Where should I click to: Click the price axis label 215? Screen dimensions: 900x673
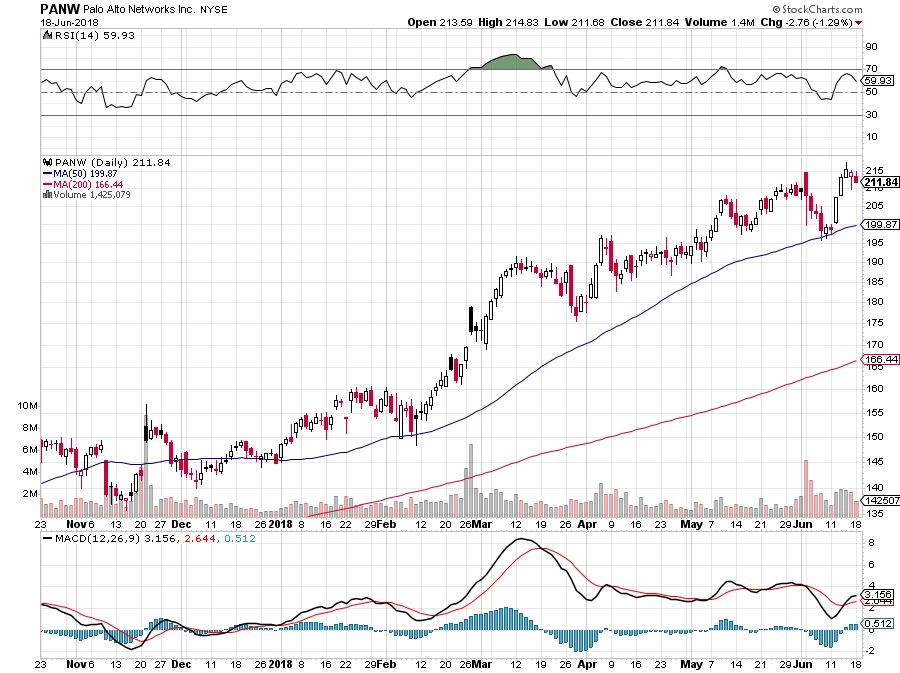coord(874,171)
